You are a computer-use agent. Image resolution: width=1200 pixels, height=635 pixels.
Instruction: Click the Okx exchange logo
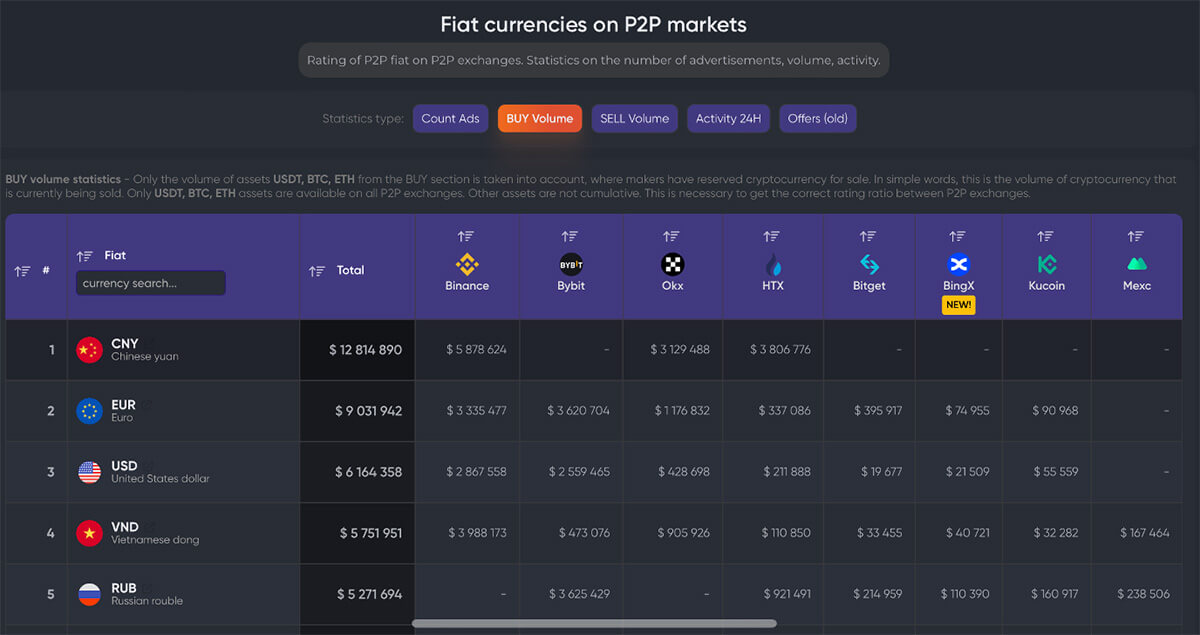click(672, 264)
